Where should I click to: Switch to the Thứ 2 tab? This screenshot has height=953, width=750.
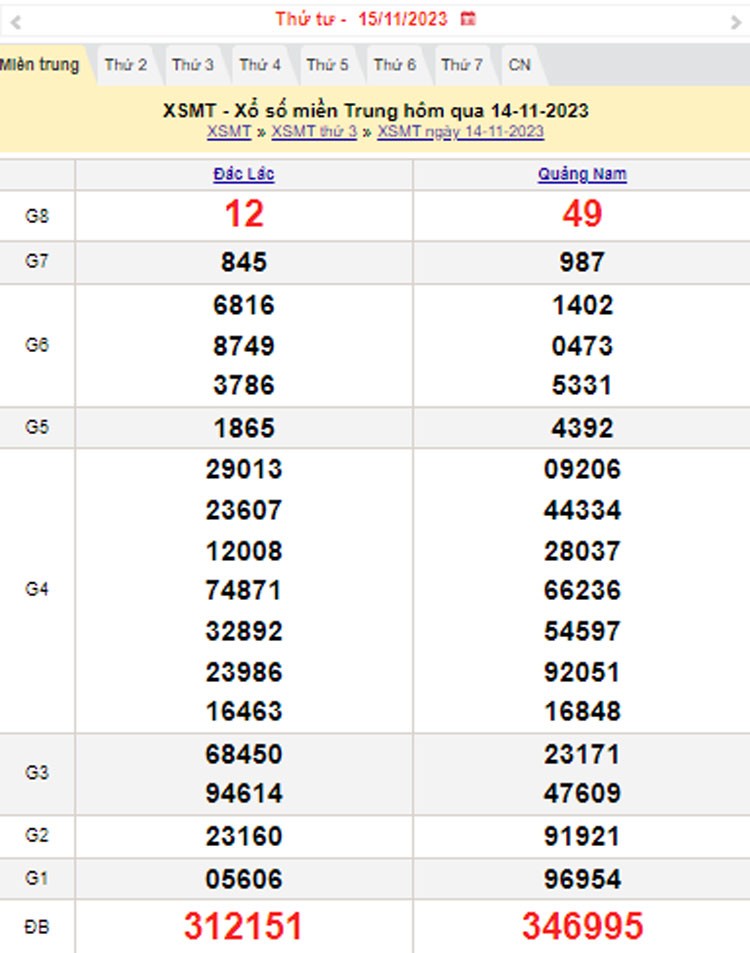tap(126, 65)
